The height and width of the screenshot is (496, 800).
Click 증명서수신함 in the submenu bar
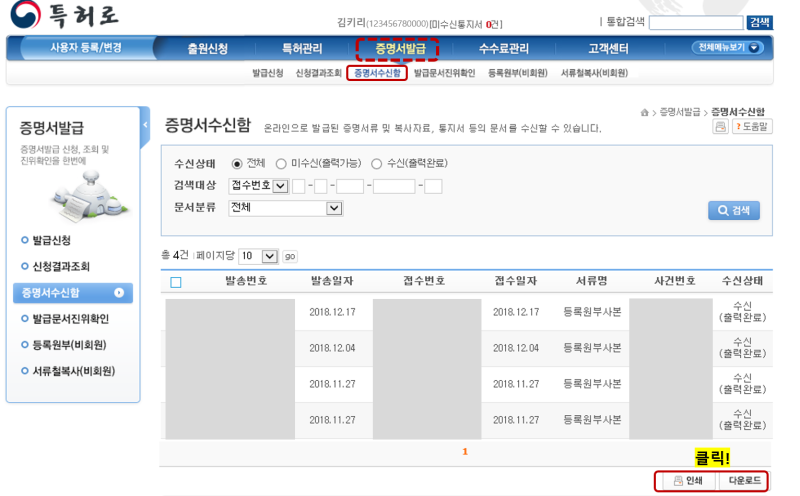click(377, 73)
